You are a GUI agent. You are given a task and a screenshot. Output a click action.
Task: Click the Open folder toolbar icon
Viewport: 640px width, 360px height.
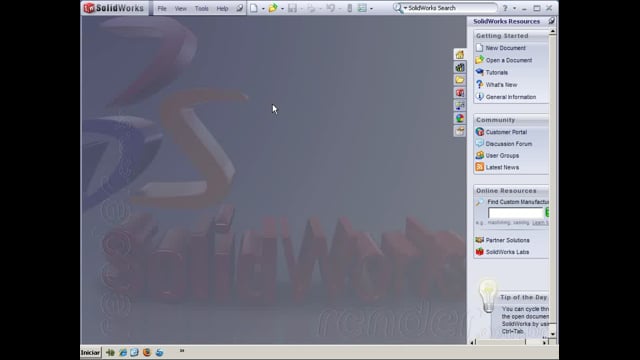(x=273, y=8)
